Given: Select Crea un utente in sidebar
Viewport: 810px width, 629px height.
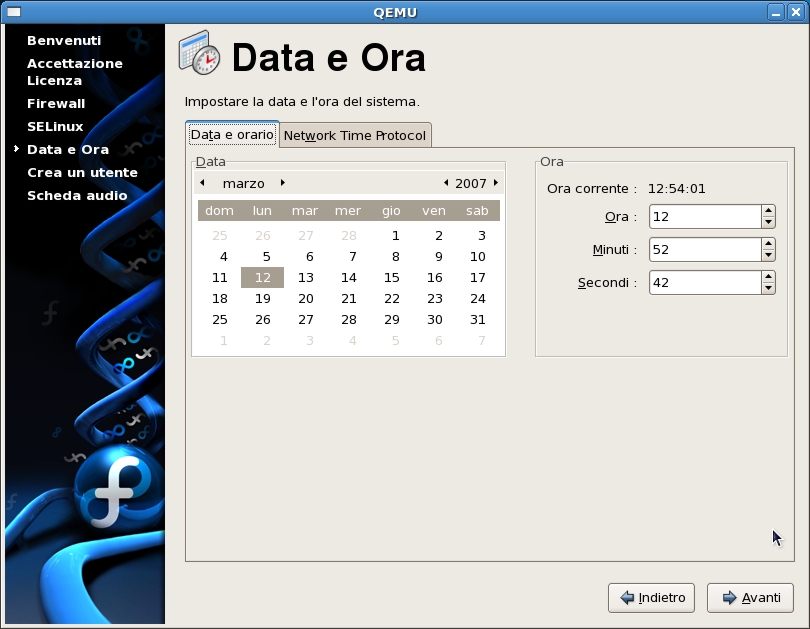Looking at the screenshot, I should pyautogui.click(x=82, y=172).
